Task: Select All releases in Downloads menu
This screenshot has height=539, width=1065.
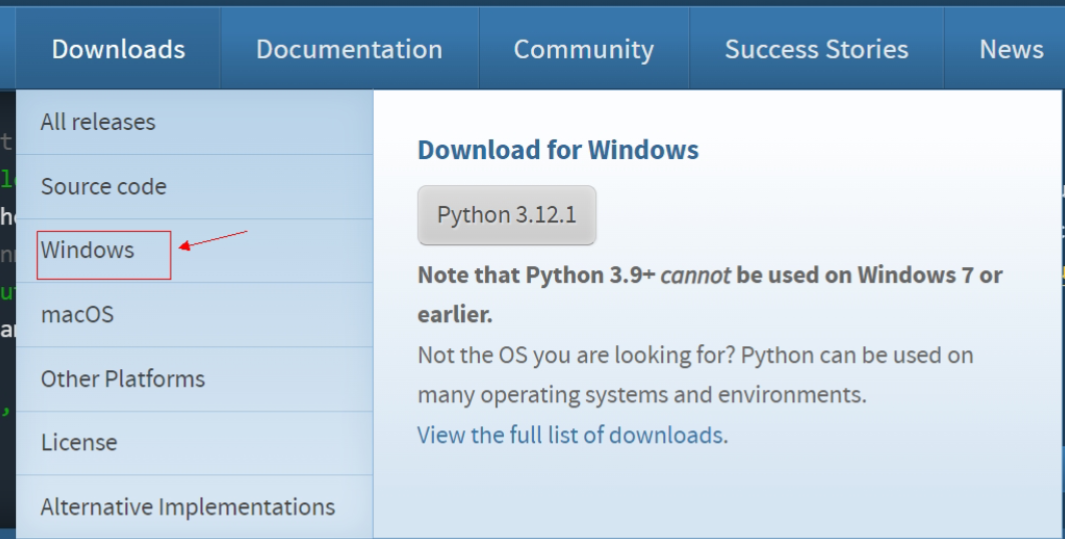Action: point(194,122)
